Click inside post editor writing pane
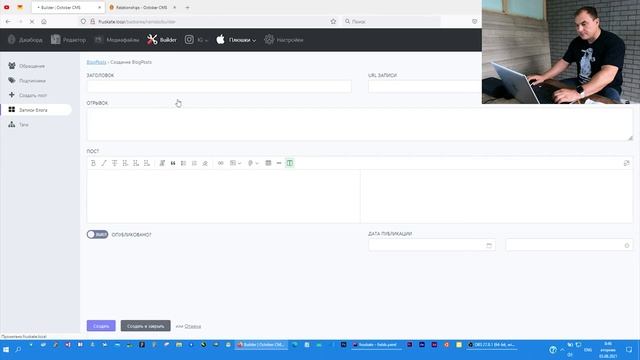Viewport: 640px width, 360px height. [223, 196]
